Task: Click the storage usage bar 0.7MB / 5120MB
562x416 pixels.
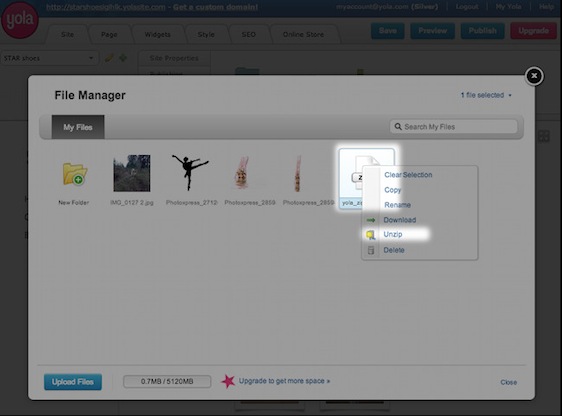Action: (167, 382)
